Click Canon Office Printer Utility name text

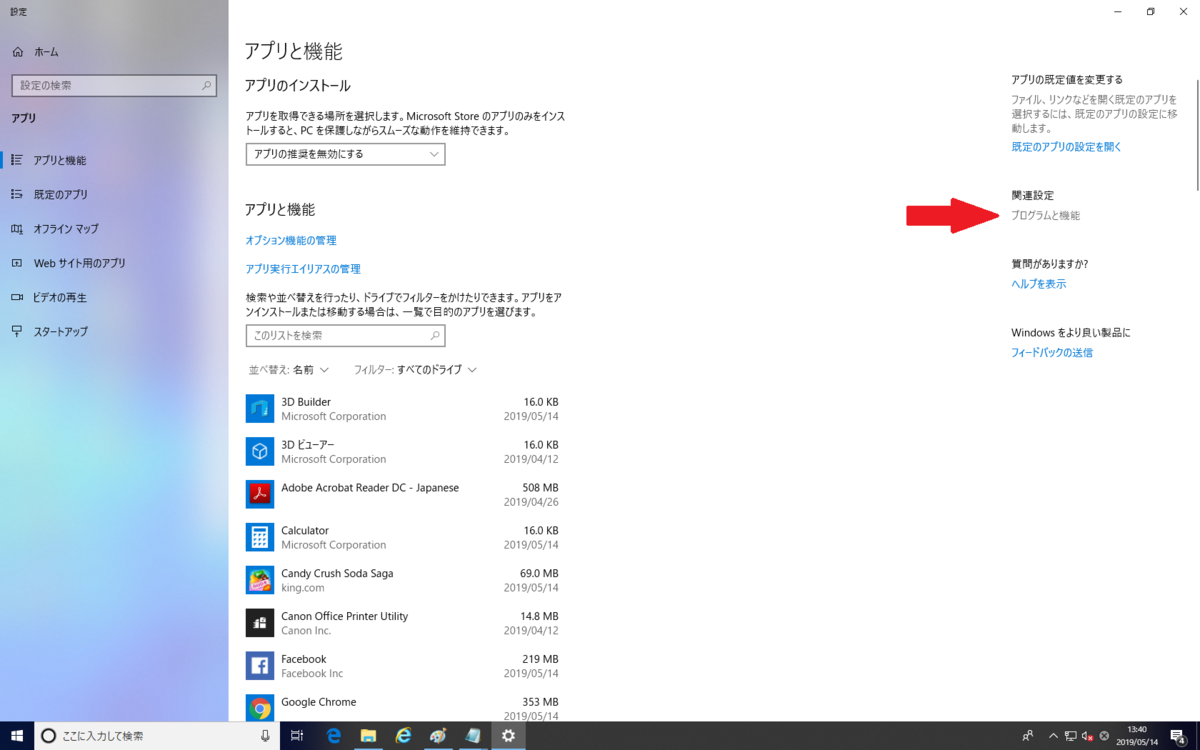tap(345, 617)
